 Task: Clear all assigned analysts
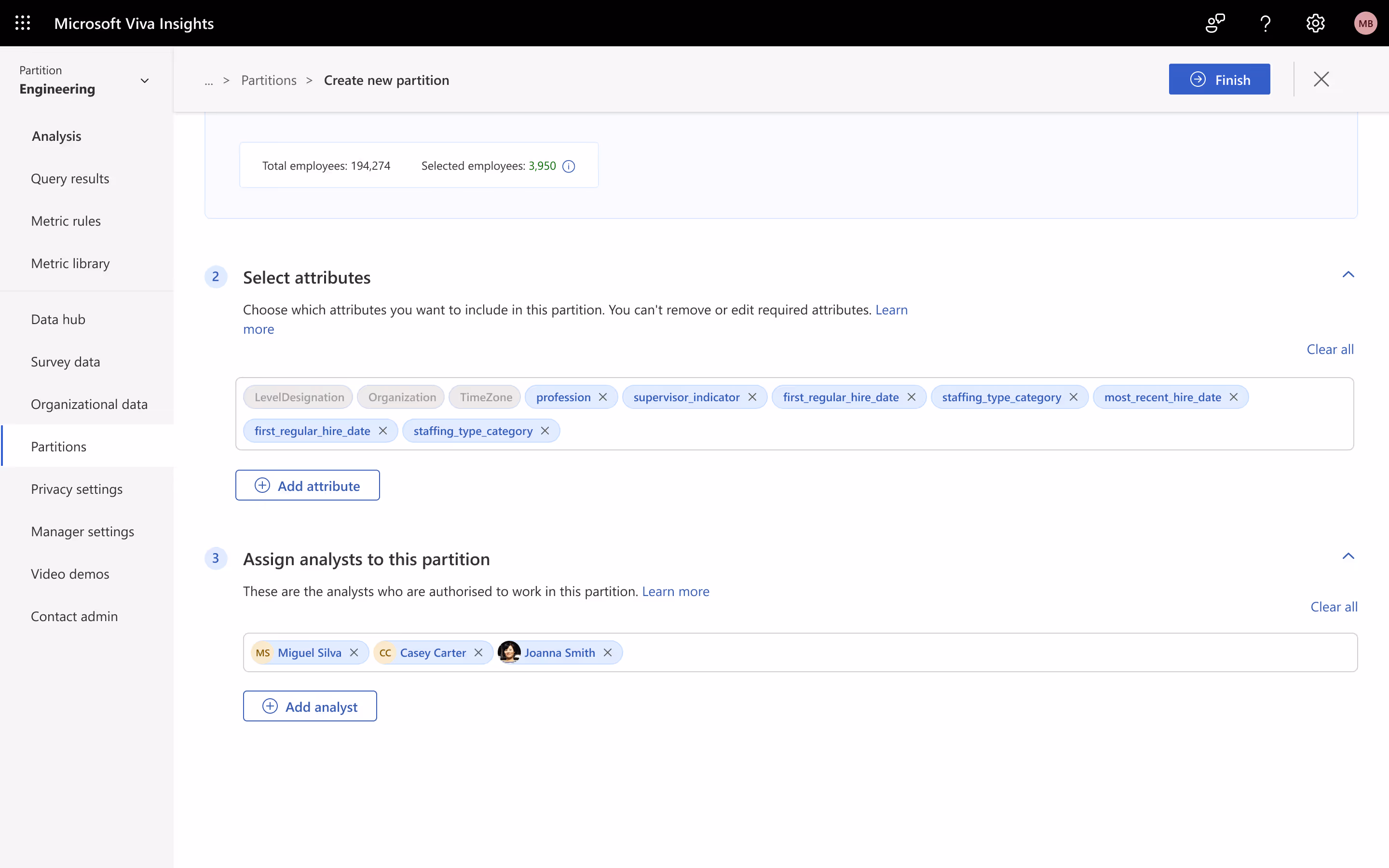tap(1334, 606)
